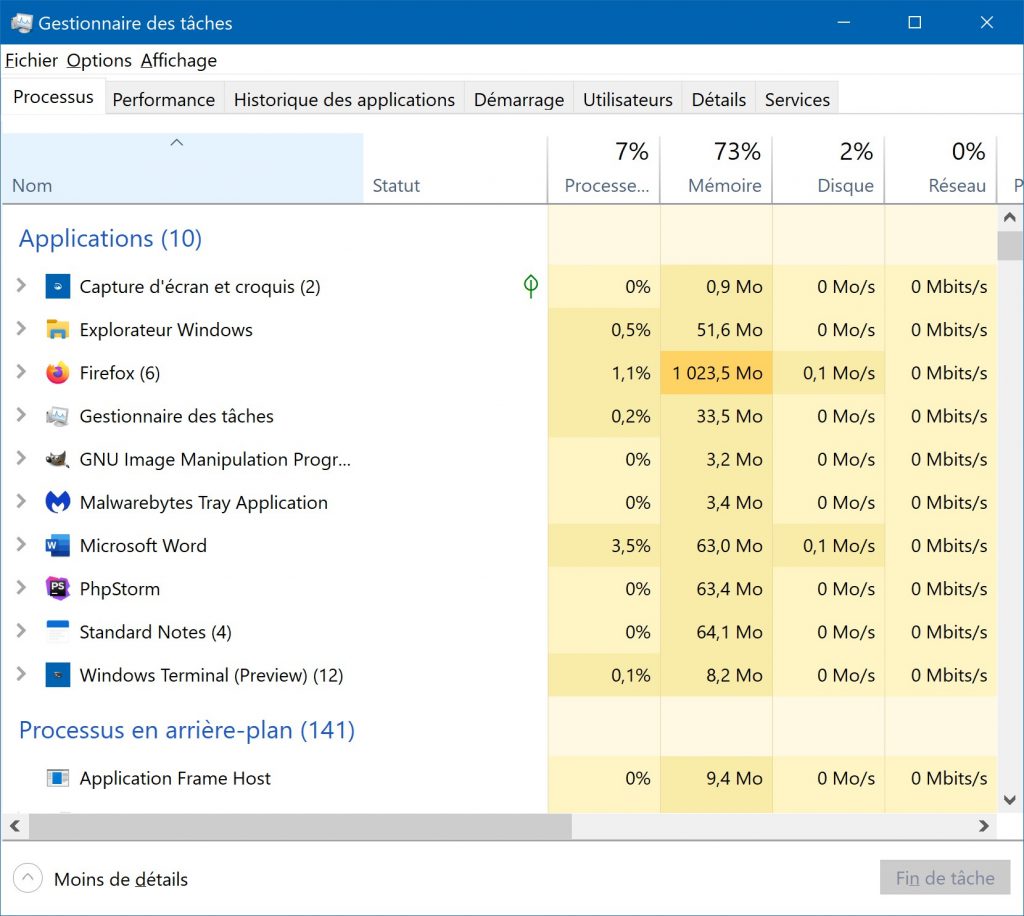Switch to the Performance tab
The width and height of the screenshot is (1024, 916).
click(163, 100)
